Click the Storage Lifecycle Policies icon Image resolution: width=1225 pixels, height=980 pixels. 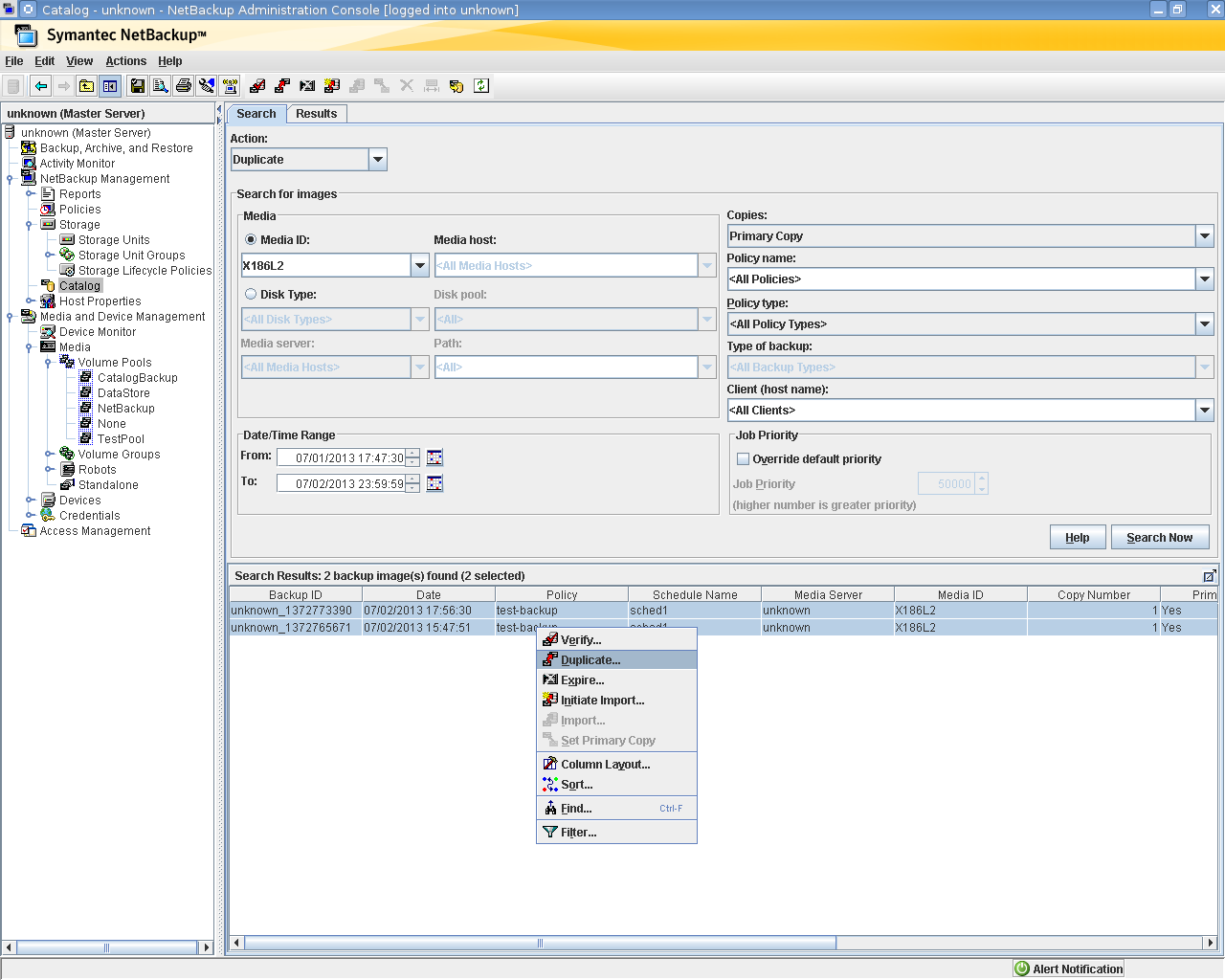coord(67,271)
